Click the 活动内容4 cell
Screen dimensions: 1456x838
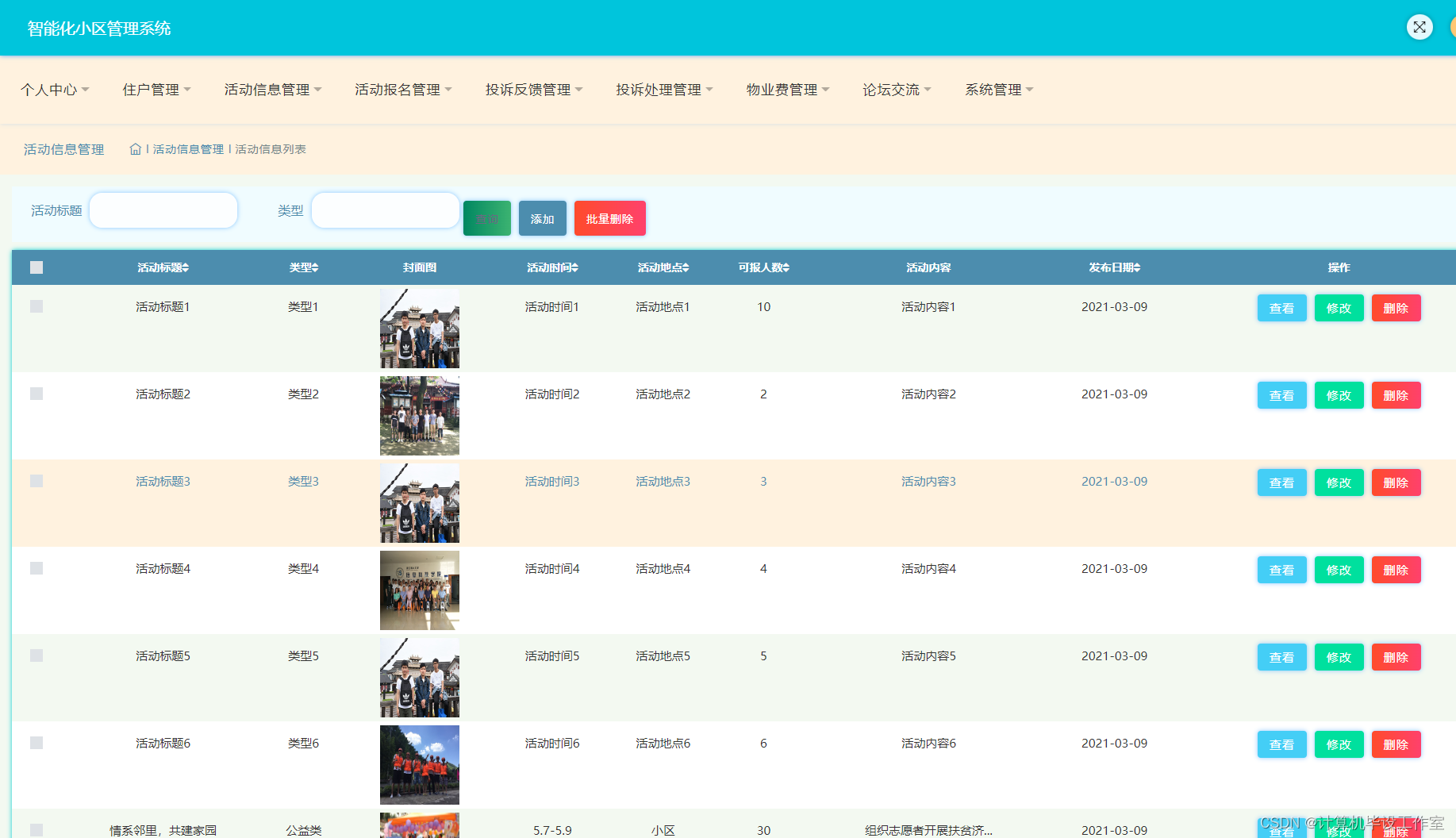[x=928, y=569]
